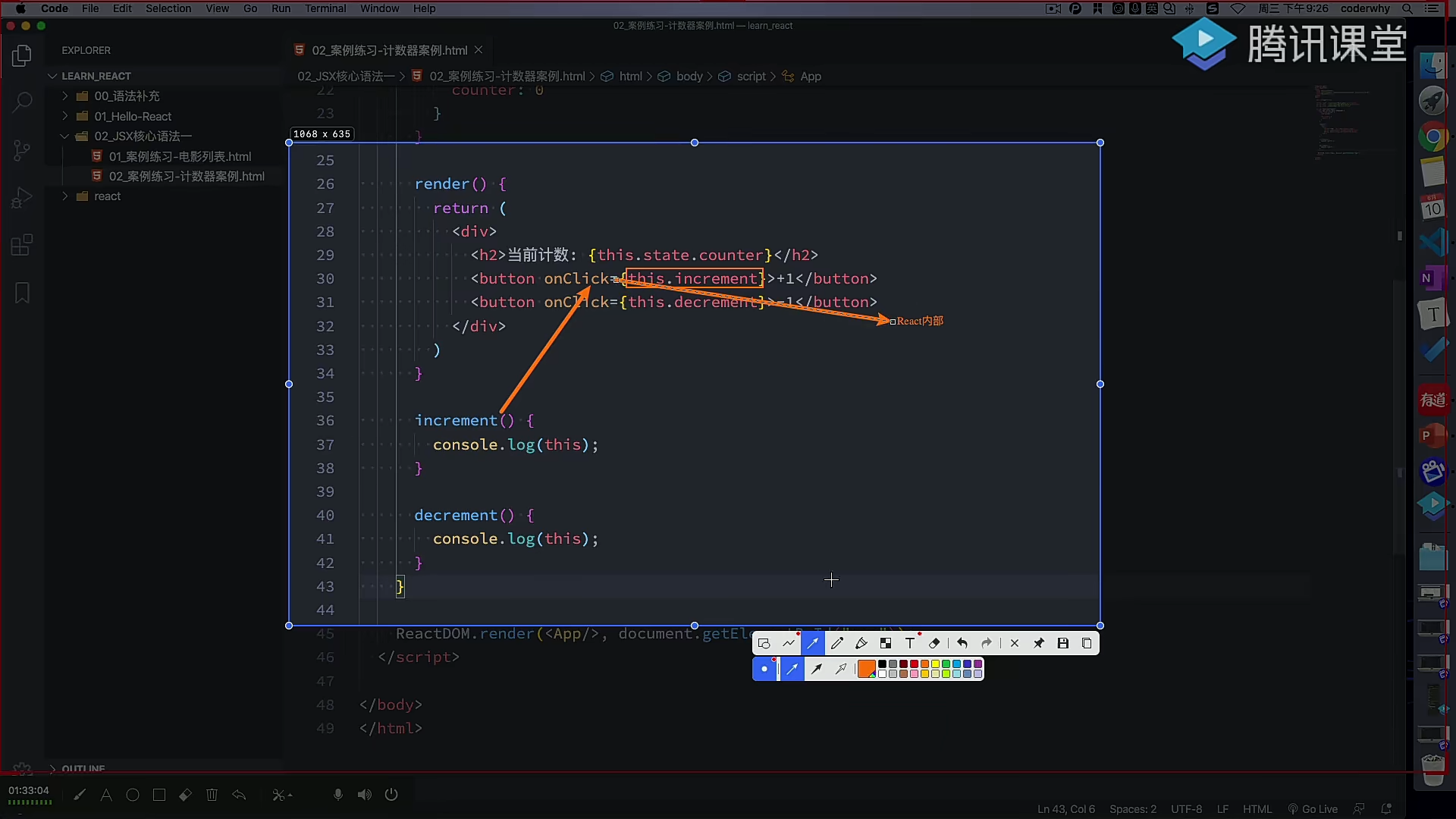Image resolution: width=1456 pixels, height=819 pixels.
Task: Select the mosaic blur tool
Action: tap(886, 643)
